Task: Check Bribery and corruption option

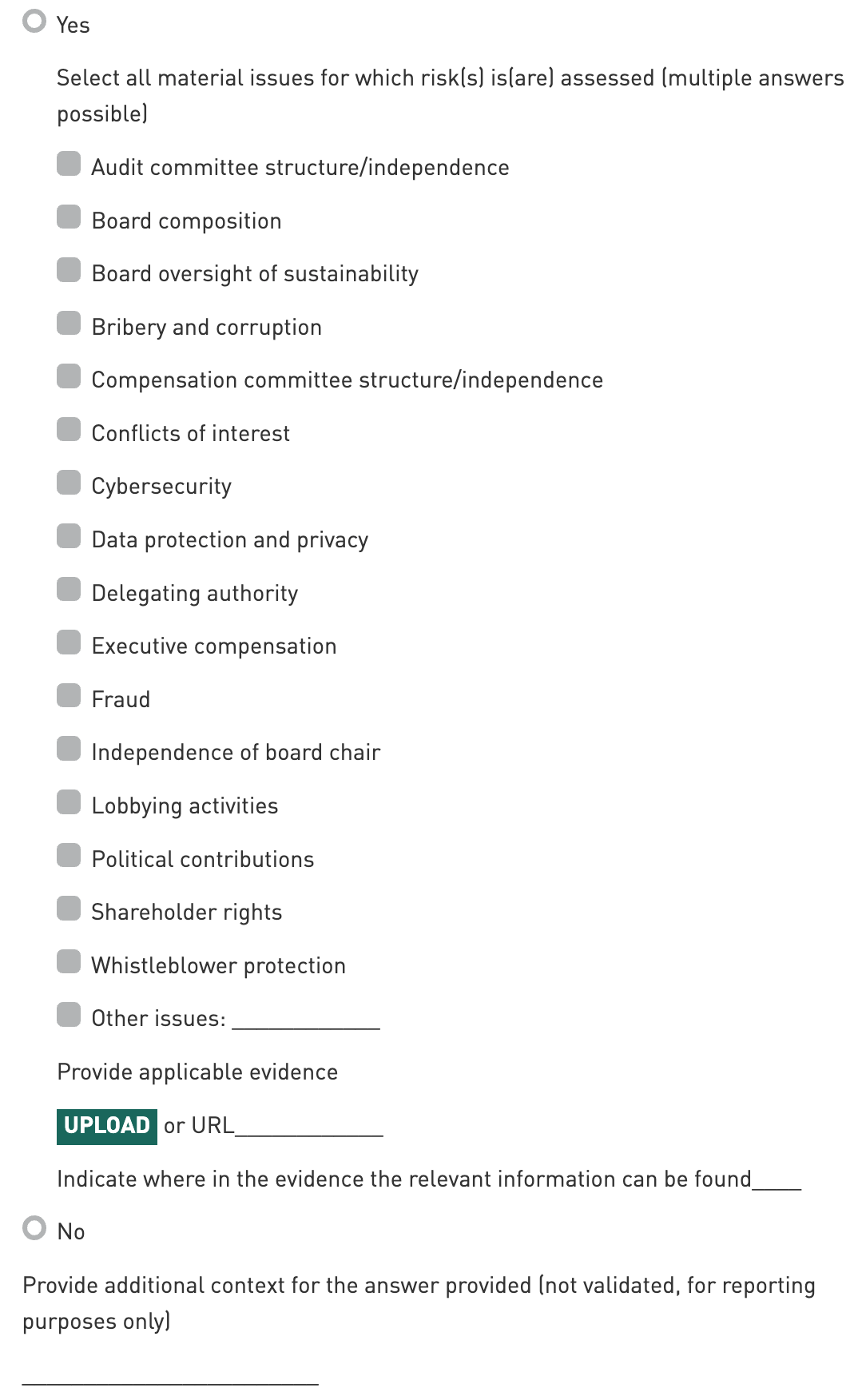Action: tap(69, 324)
